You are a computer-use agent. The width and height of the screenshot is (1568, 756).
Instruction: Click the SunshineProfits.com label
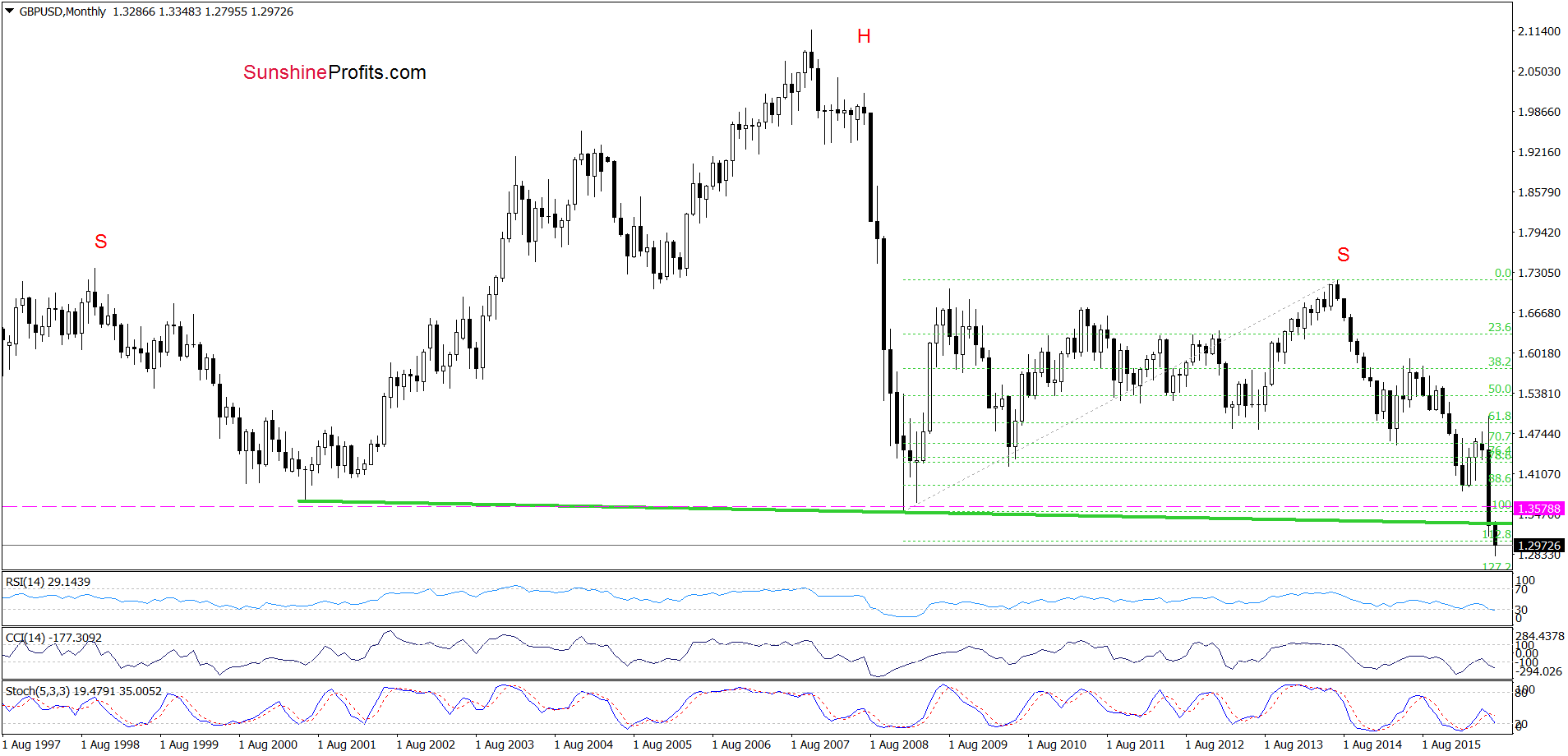coord(334,72)
